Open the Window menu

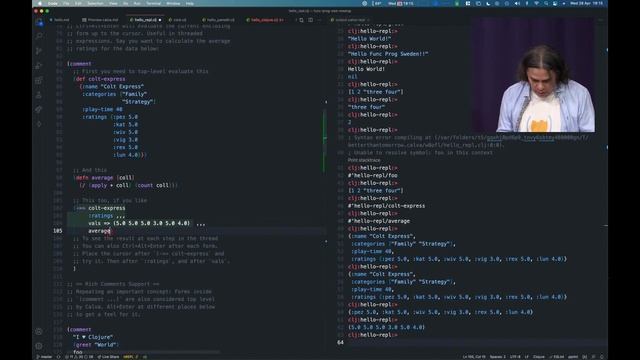(x=173, y=3)
